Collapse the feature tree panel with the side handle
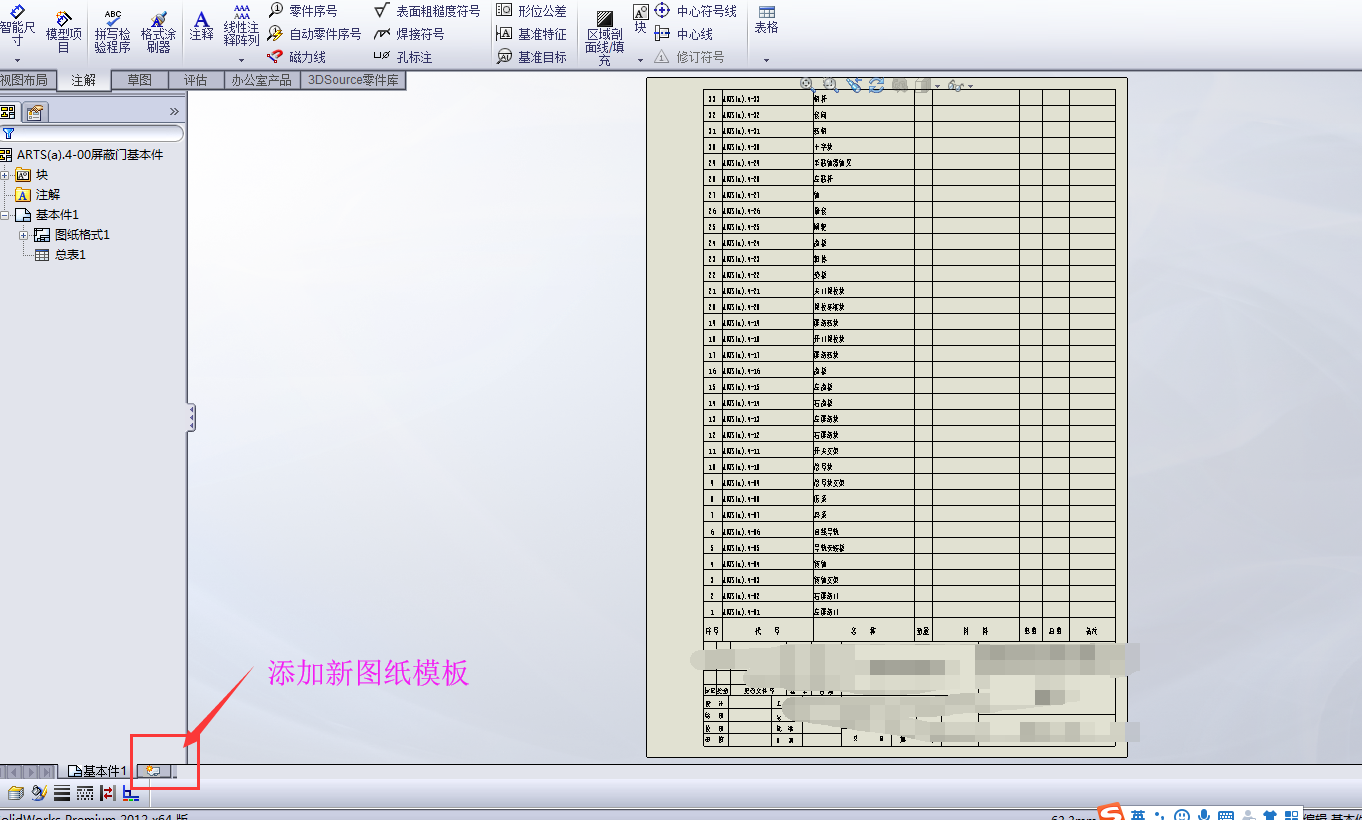1362x820 pixels. point(191,417)
